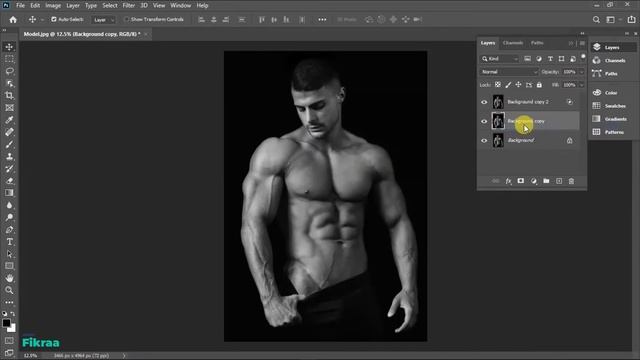Select the Rectangle shape tool
The width and height of the screenshot is (640, 360).
click(x=9, y=266)
